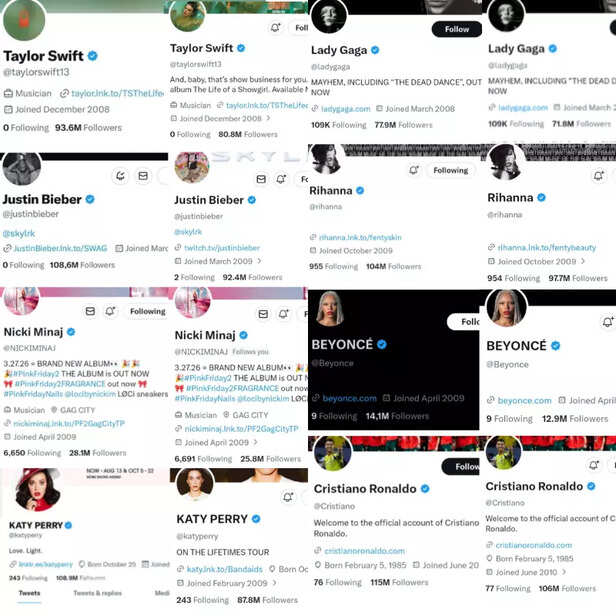The image size is (616, 616).
Task: Open the ladygaga.com link on the left Gaga profile
Action: pos(345,109)
